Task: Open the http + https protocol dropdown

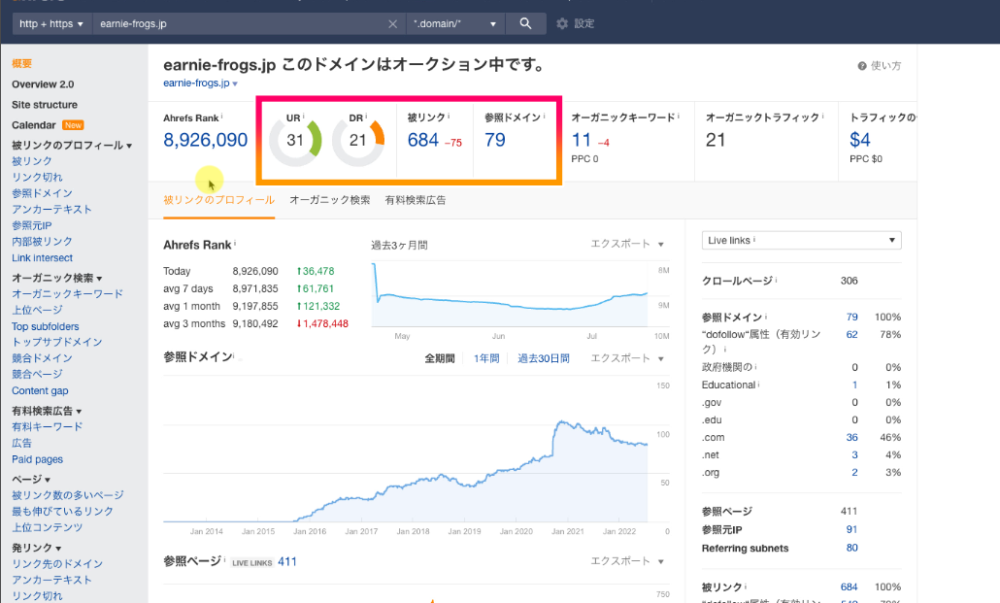Action: click(51, 24)
